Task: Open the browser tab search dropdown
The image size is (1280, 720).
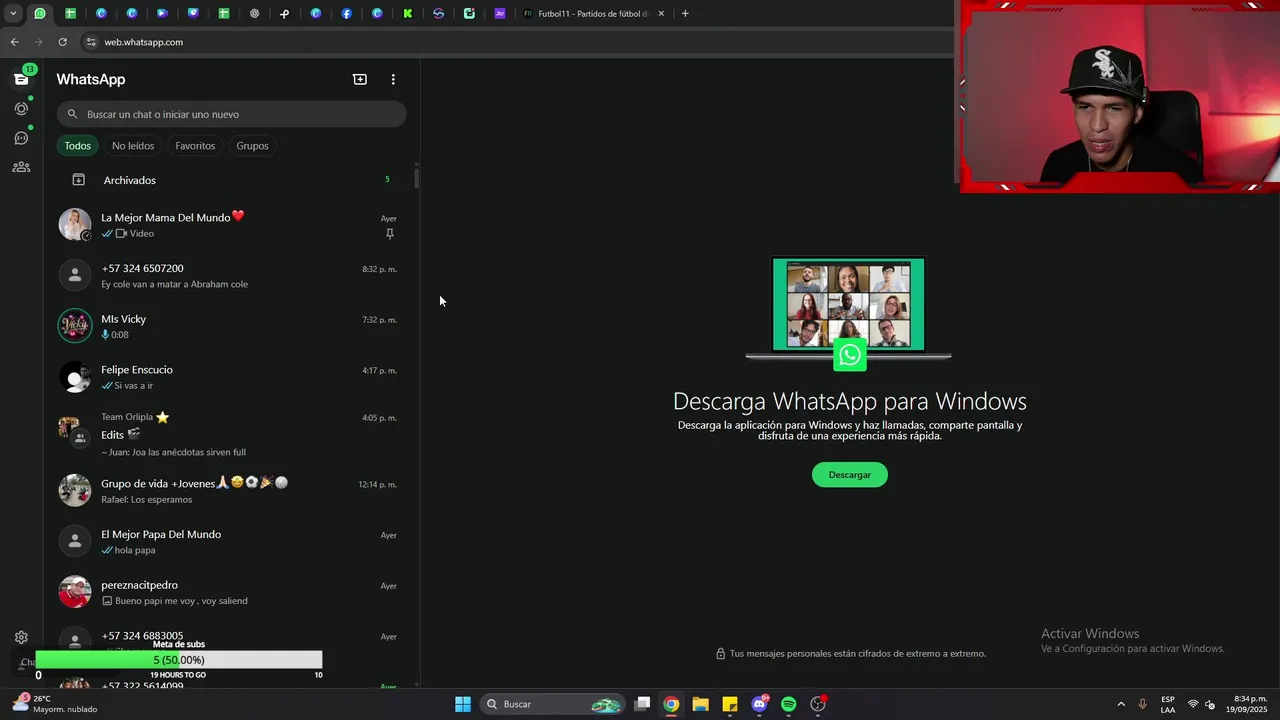Action: (x=13, y=14)
